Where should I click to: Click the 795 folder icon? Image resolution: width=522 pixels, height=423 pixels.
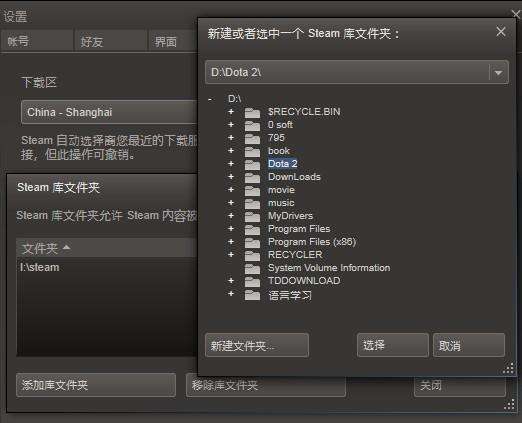pyautogui.click(x=252, y=139)
